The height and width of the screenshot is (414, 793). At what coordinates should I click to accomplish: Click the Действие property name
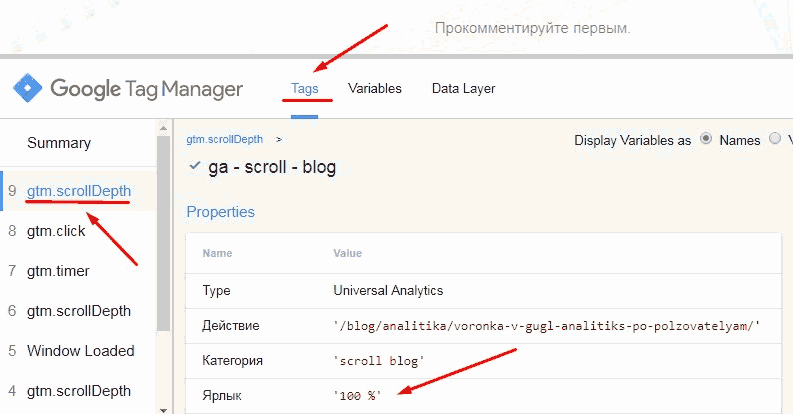tap(231, 326)
